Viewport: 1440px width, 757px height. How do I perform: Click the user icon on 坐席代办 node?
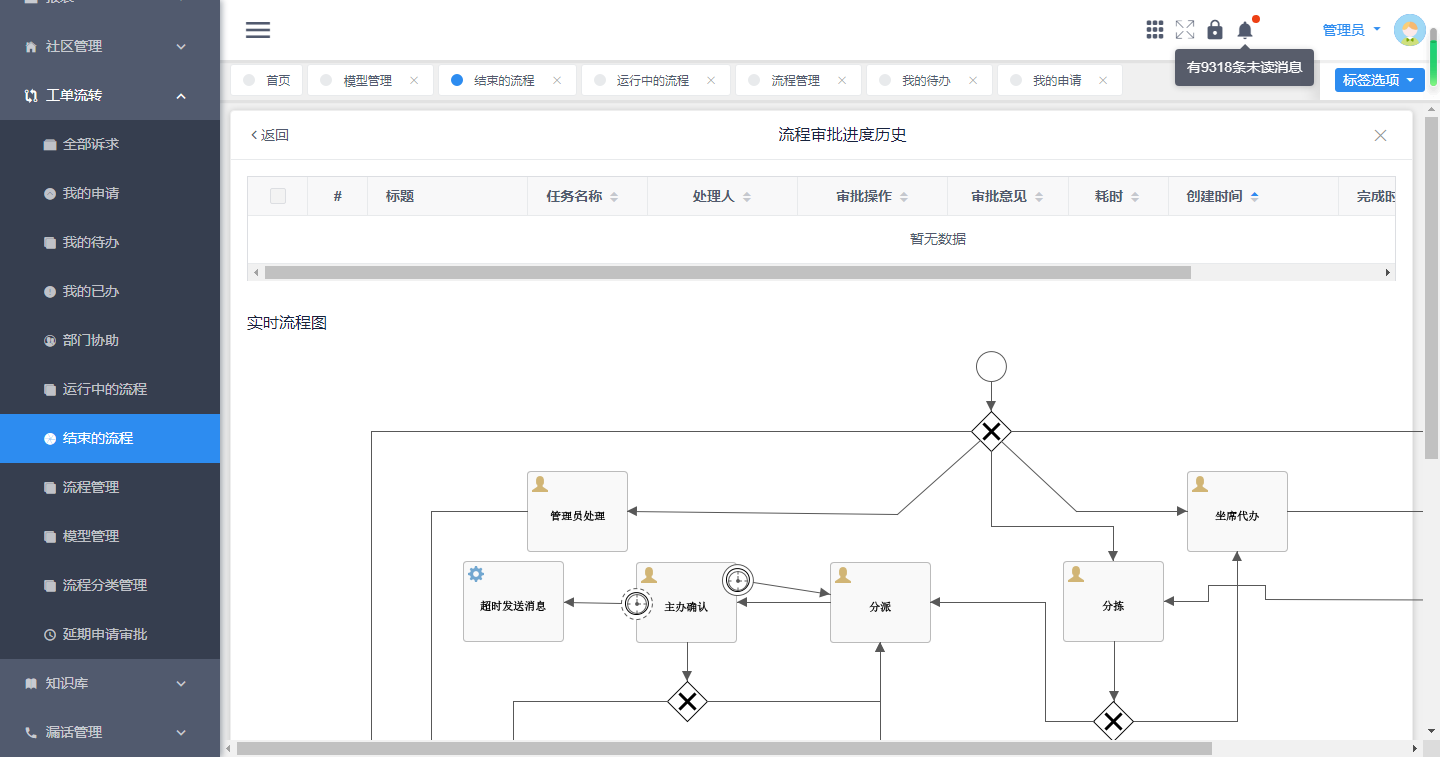1200,484
